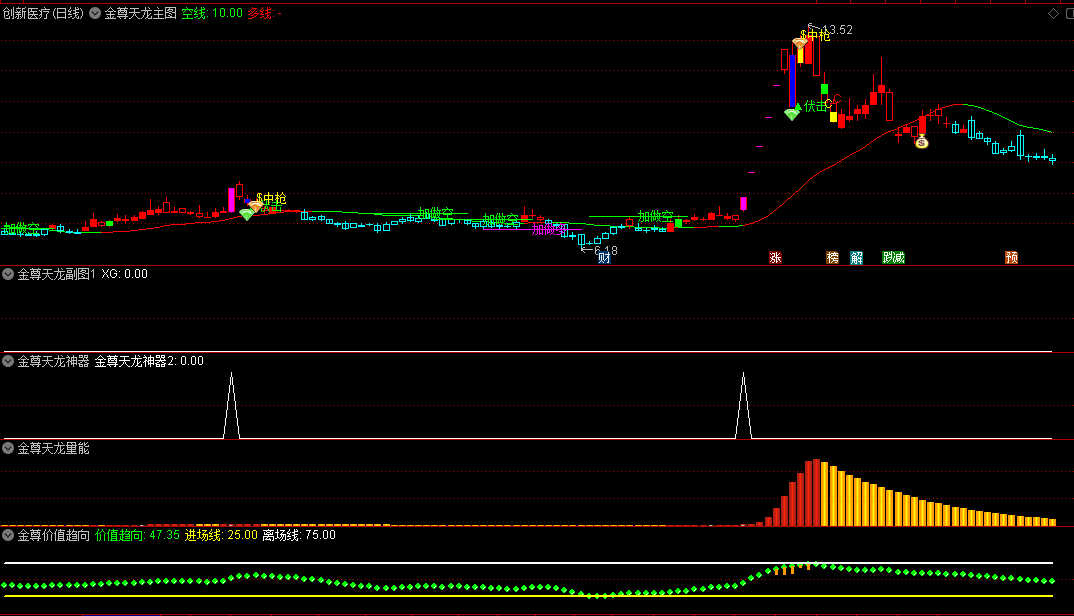Click the 金尊价值趋向 indicator name
This screenshot has height=616, width=1074.
click(53, 535)
